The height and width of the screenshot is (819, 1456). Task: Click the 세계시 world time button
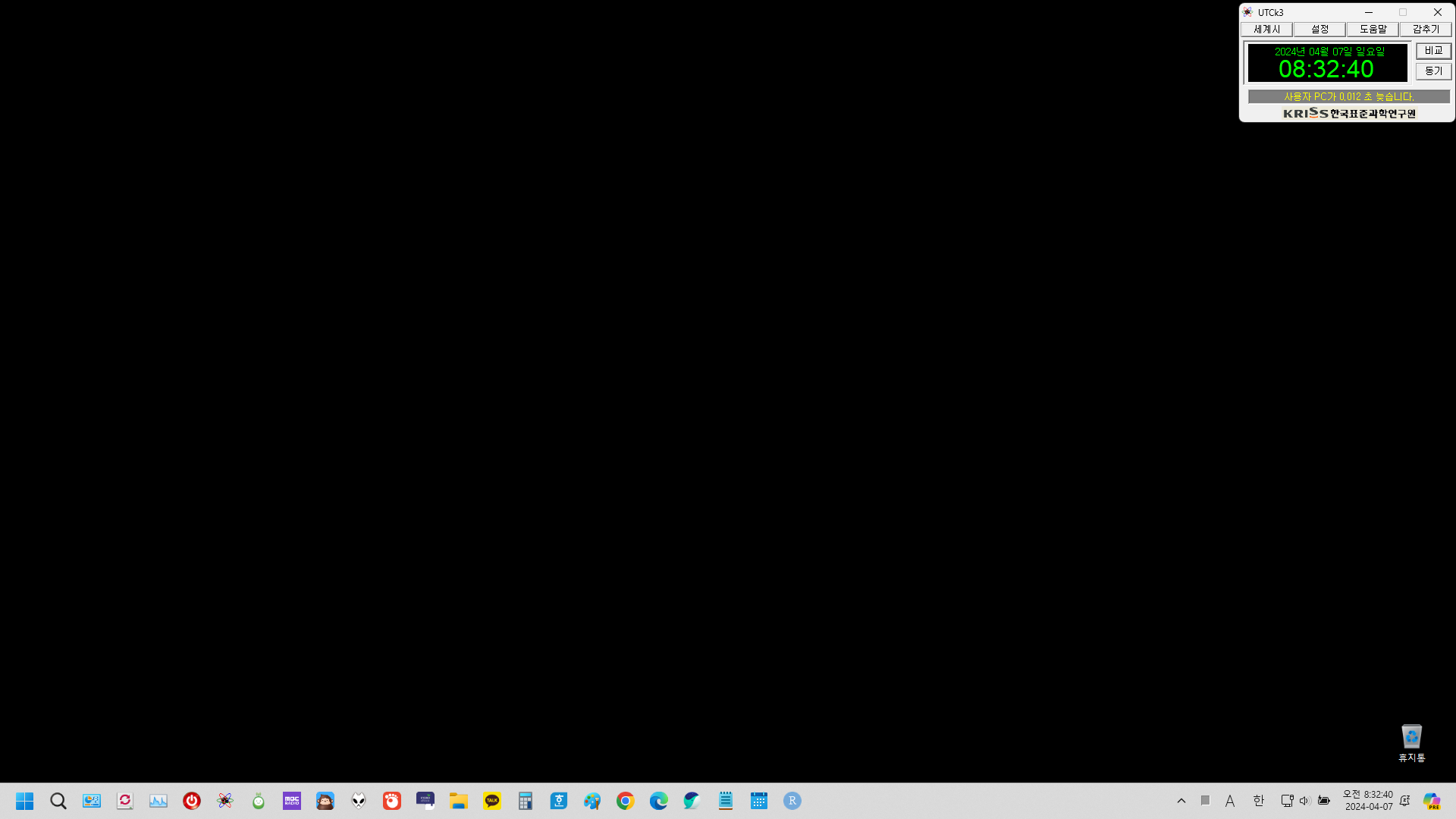click(x=1266, y=30)
